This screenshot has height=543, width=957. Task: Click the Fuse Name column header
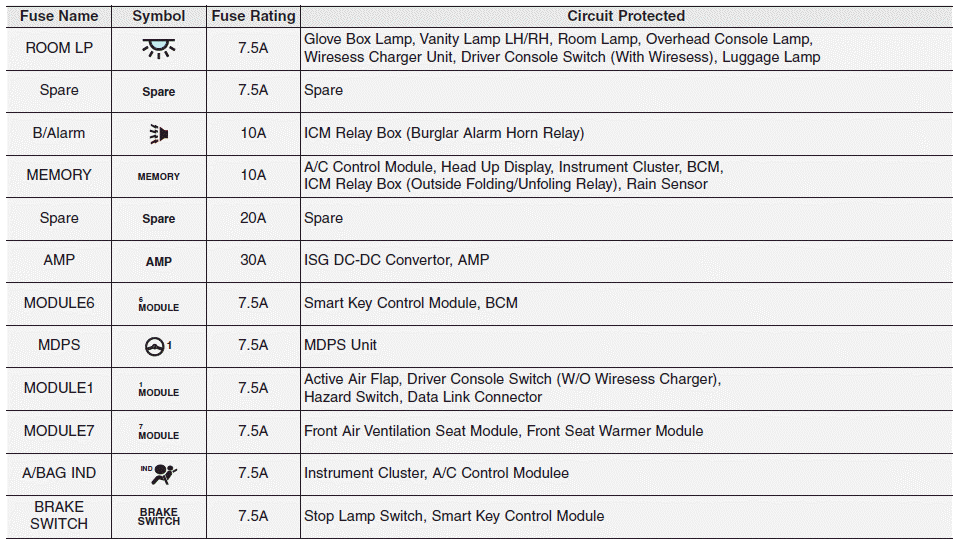coord(59,16)
